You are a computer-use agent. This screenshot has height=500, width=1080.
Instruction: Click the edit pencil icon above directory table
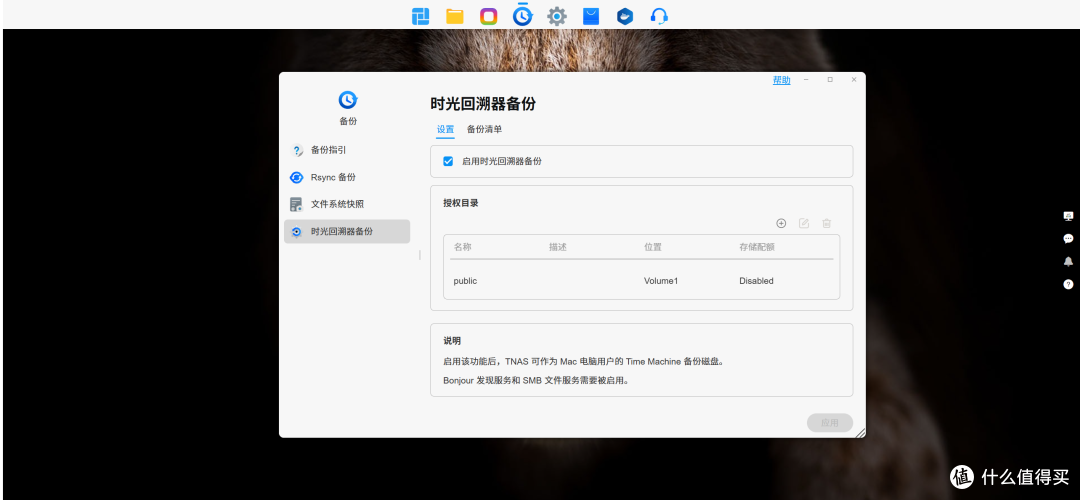[x=804, y=223]
